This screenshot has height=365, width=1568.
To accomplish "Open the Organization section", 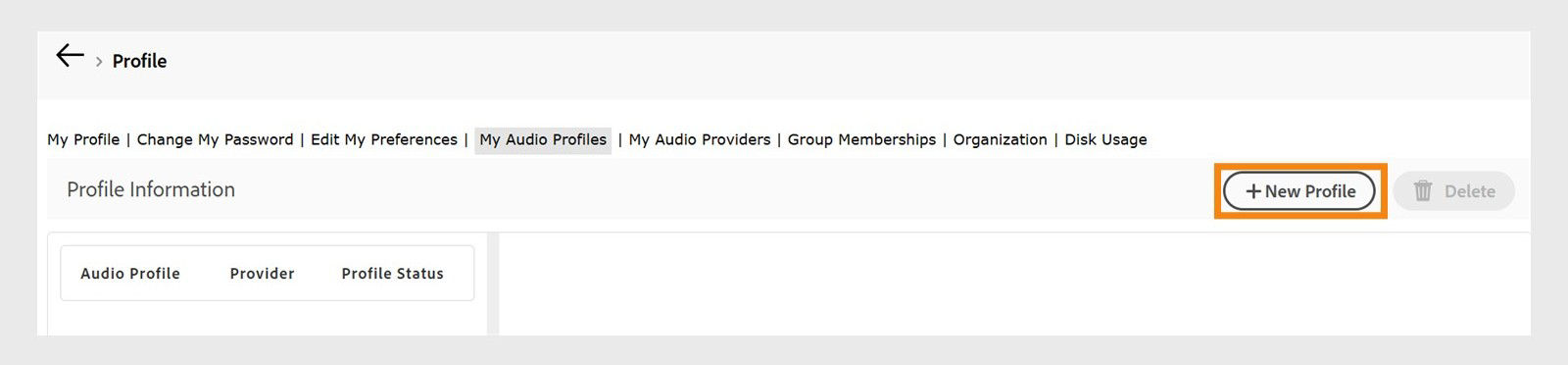I will tap(1000, 139).
